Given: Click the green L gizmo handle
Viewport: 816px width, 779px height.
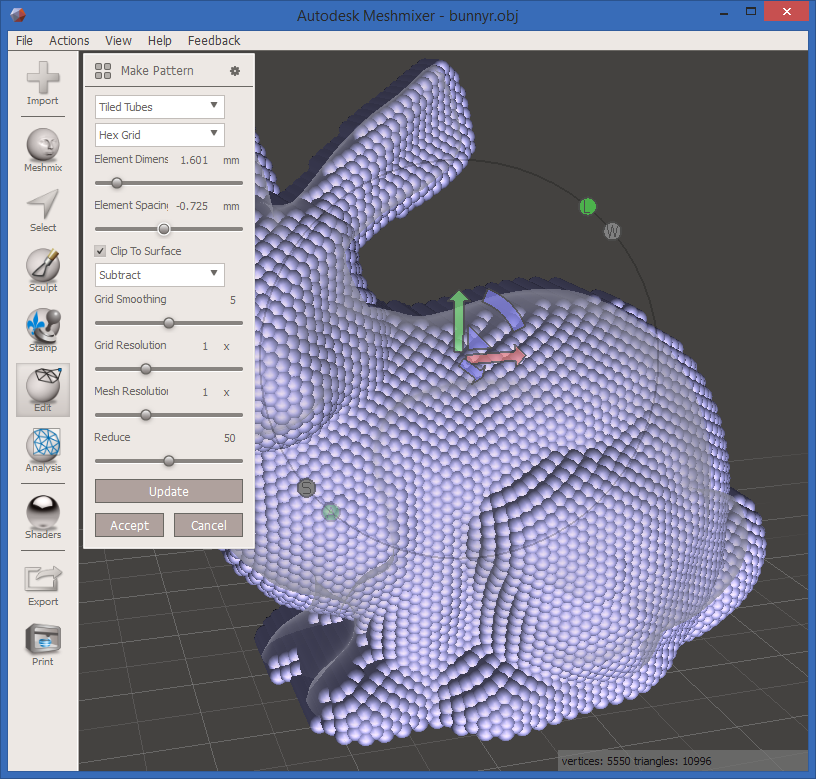Looking at the screenshot, I should pos(588,207).
